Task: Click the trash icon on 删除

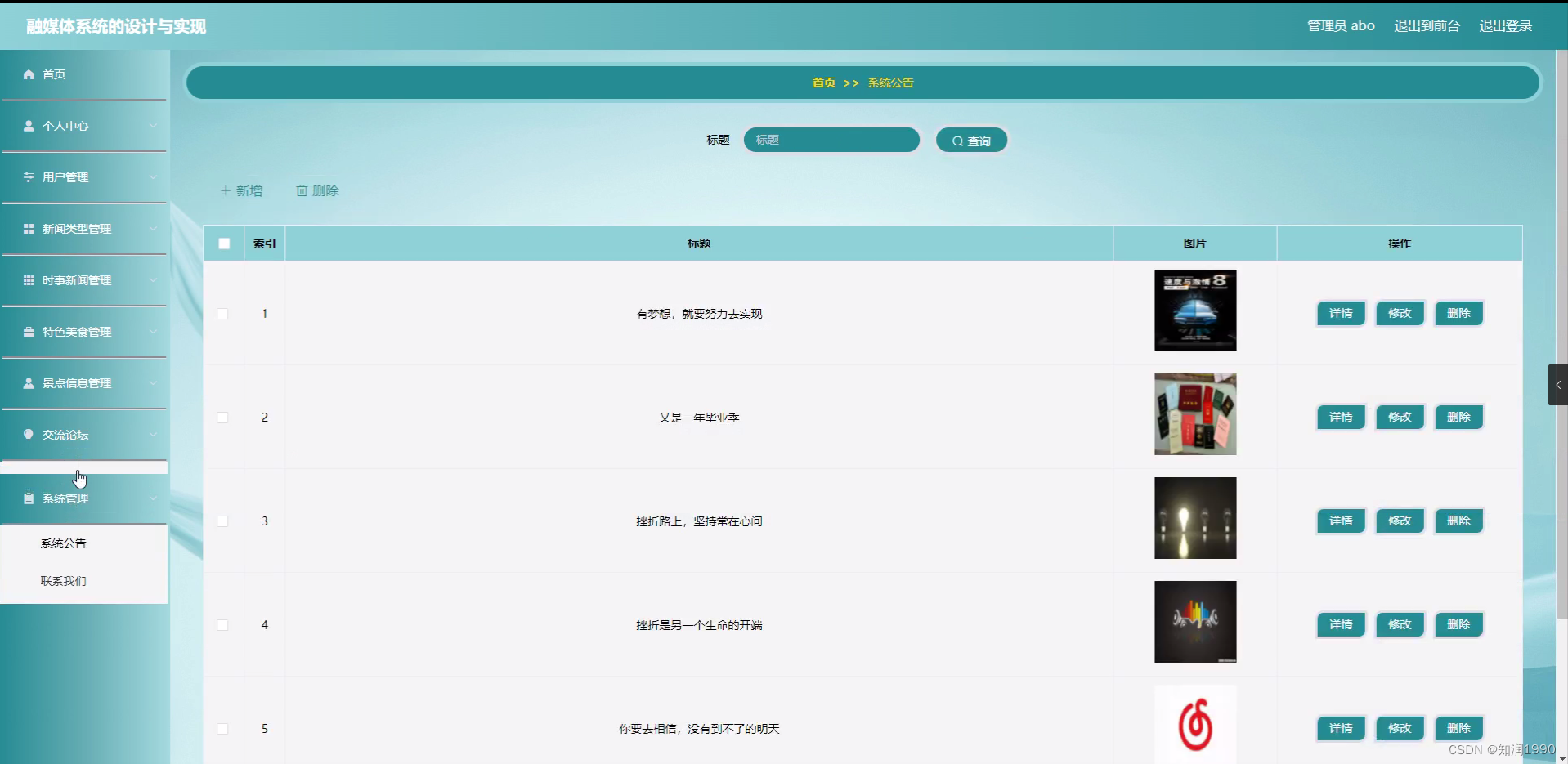Action: pyautogui.click(x=302, y=190)
